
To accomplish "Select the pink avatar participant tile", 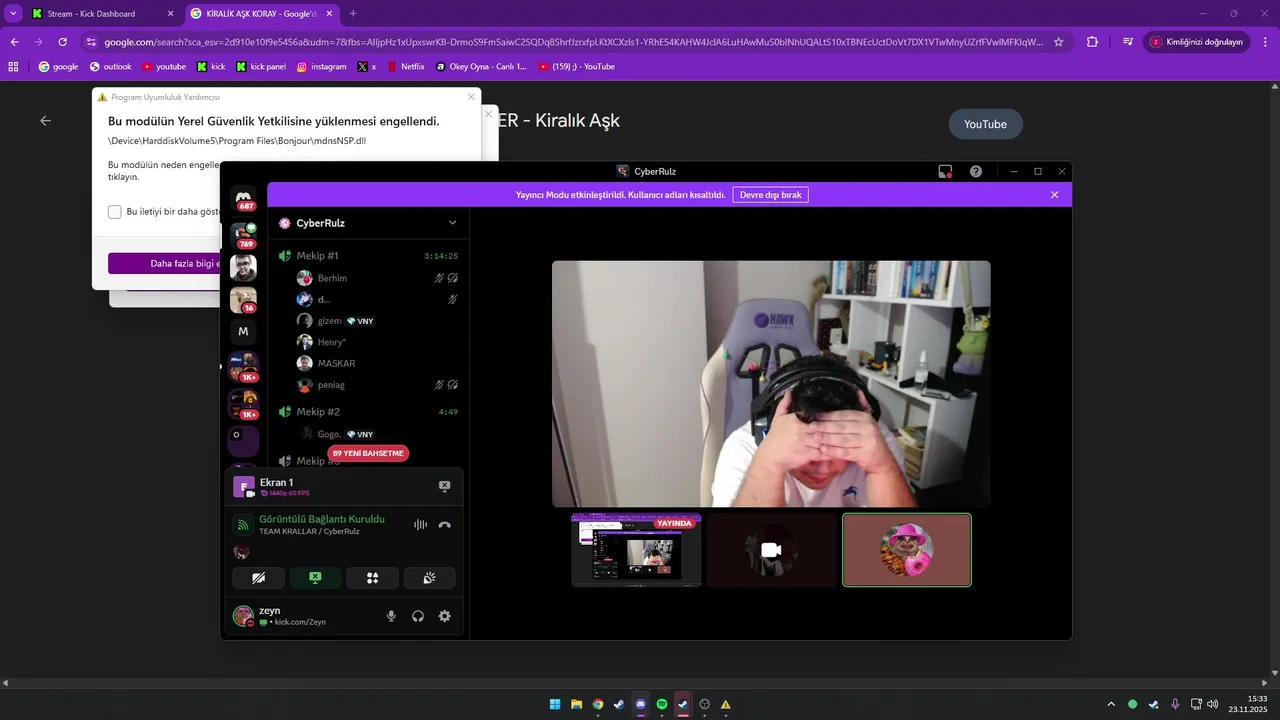I will click(x=907, y=550).
